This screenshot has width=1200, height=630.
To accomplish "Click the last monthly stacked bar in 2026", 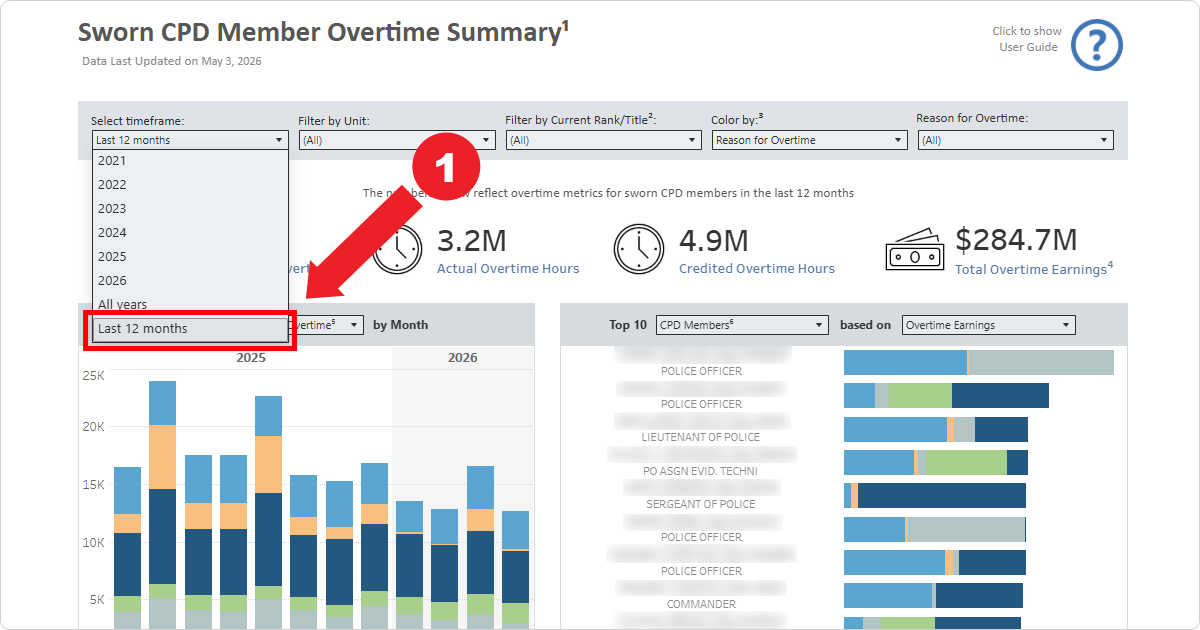I will click(x=515, y=570).
